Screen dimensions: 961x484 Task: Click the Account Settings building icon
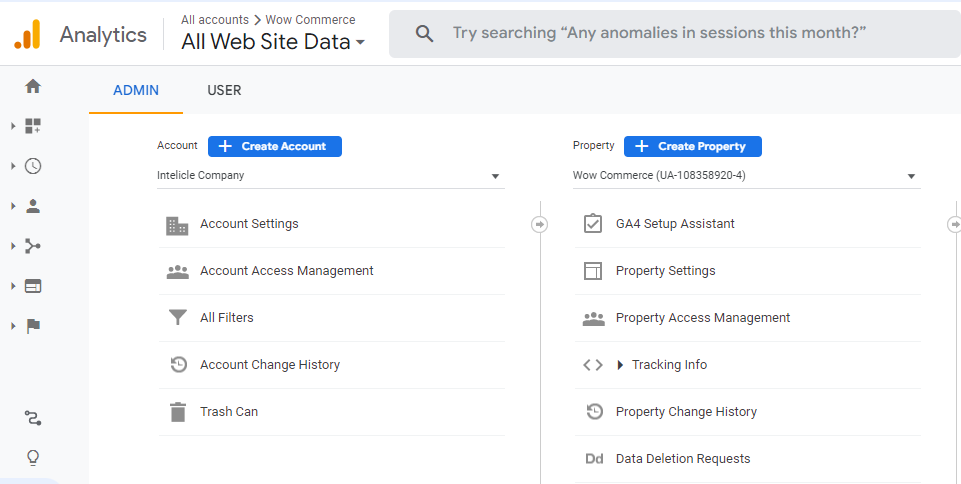point(177,225)
